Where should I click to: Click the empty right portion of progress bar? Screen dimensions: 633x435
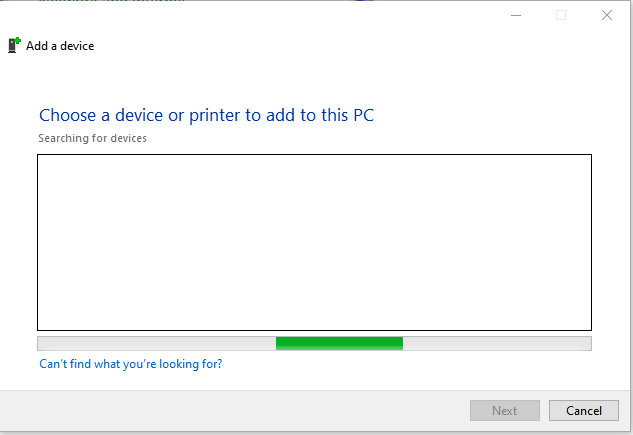tap(497, 343)
